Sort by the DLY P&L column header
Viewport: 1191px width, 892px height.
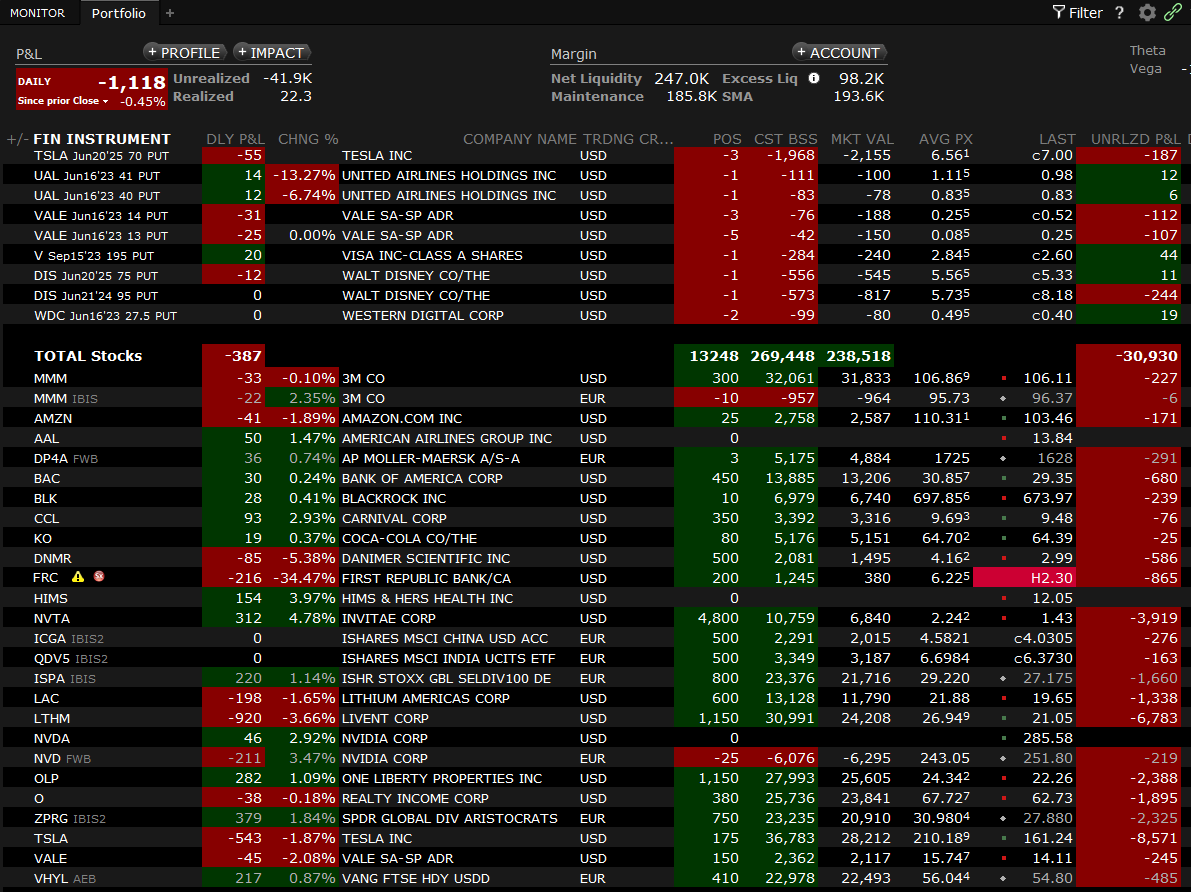pos(235,139)
